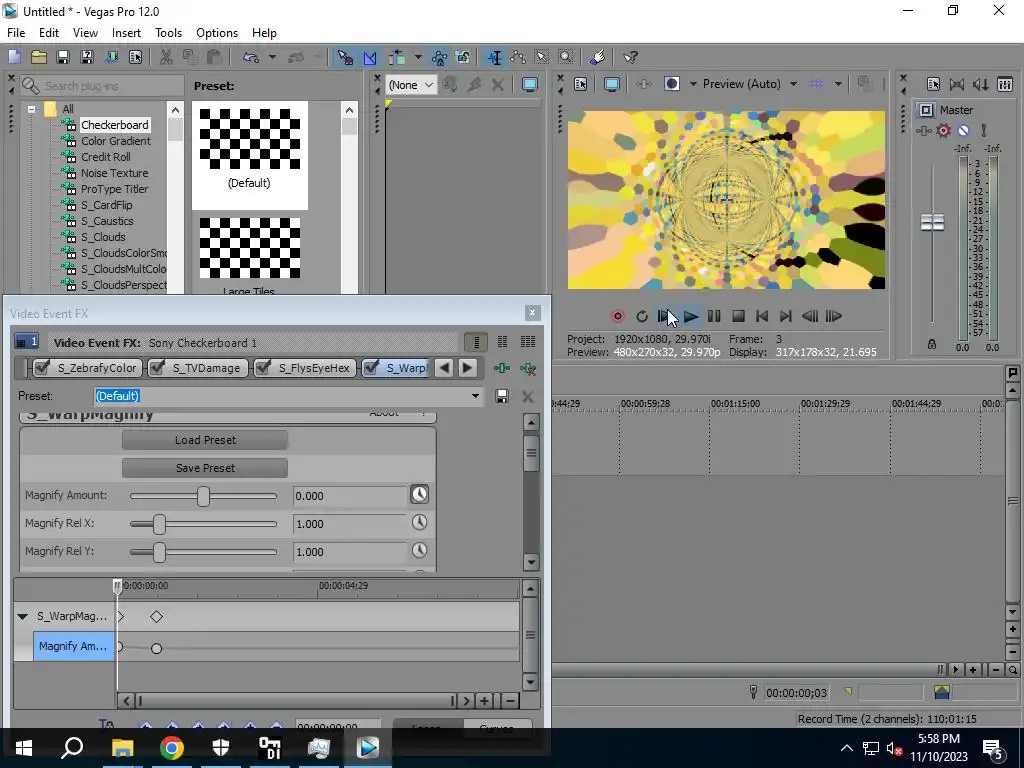Click the Undo arrow icon
The image size is (1024, 768).
click(x=251, y=57)
